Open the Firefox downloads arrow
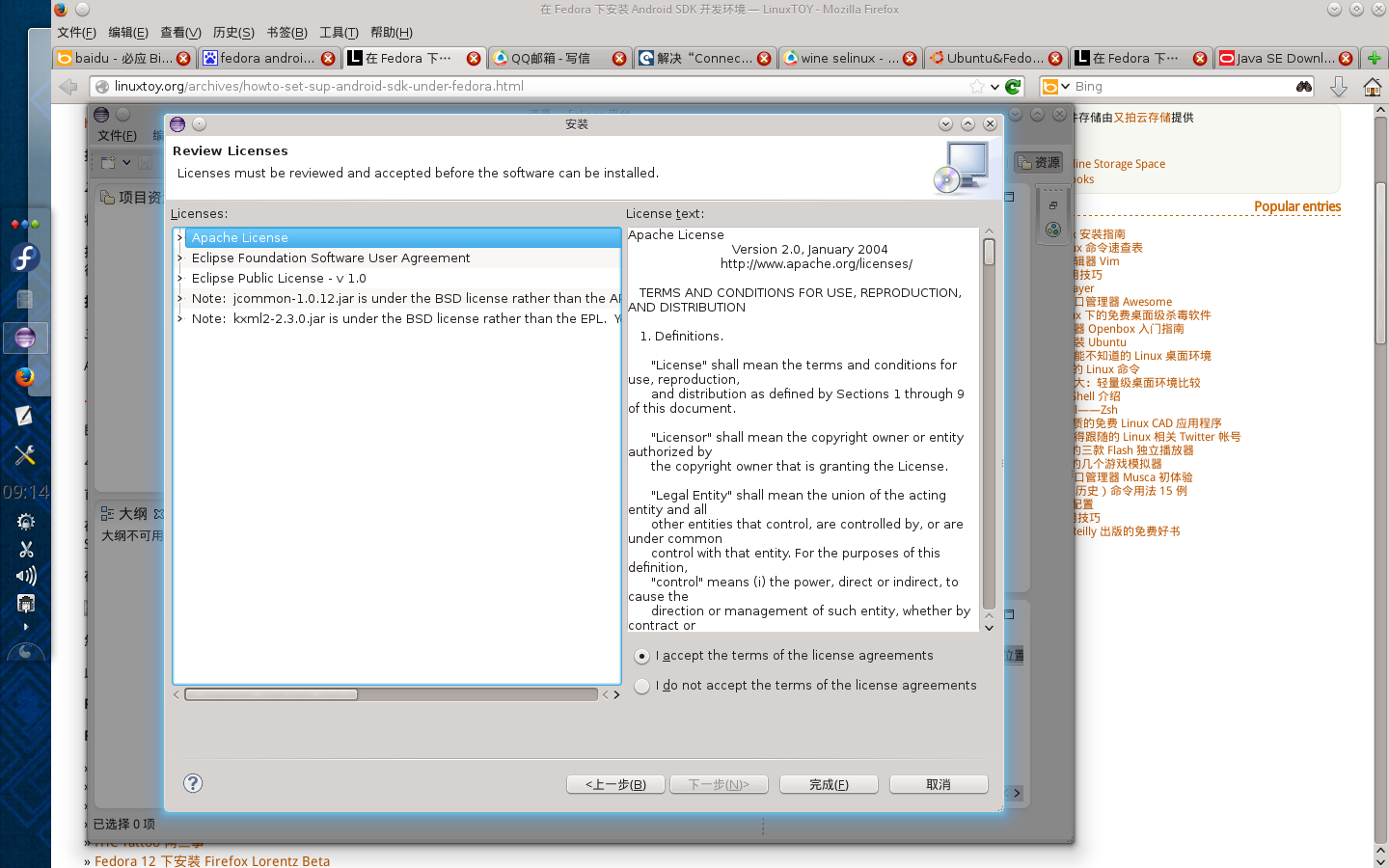This screenshot has height=868, width=1389. pyautogui.click(x=1339, y=87)
